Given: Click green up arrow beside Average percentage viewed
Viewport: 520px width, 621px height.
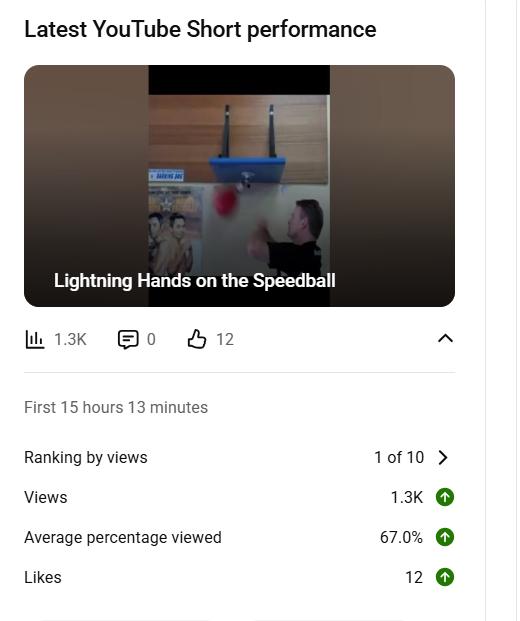Looking at the screenshot, I should point(445,537).
